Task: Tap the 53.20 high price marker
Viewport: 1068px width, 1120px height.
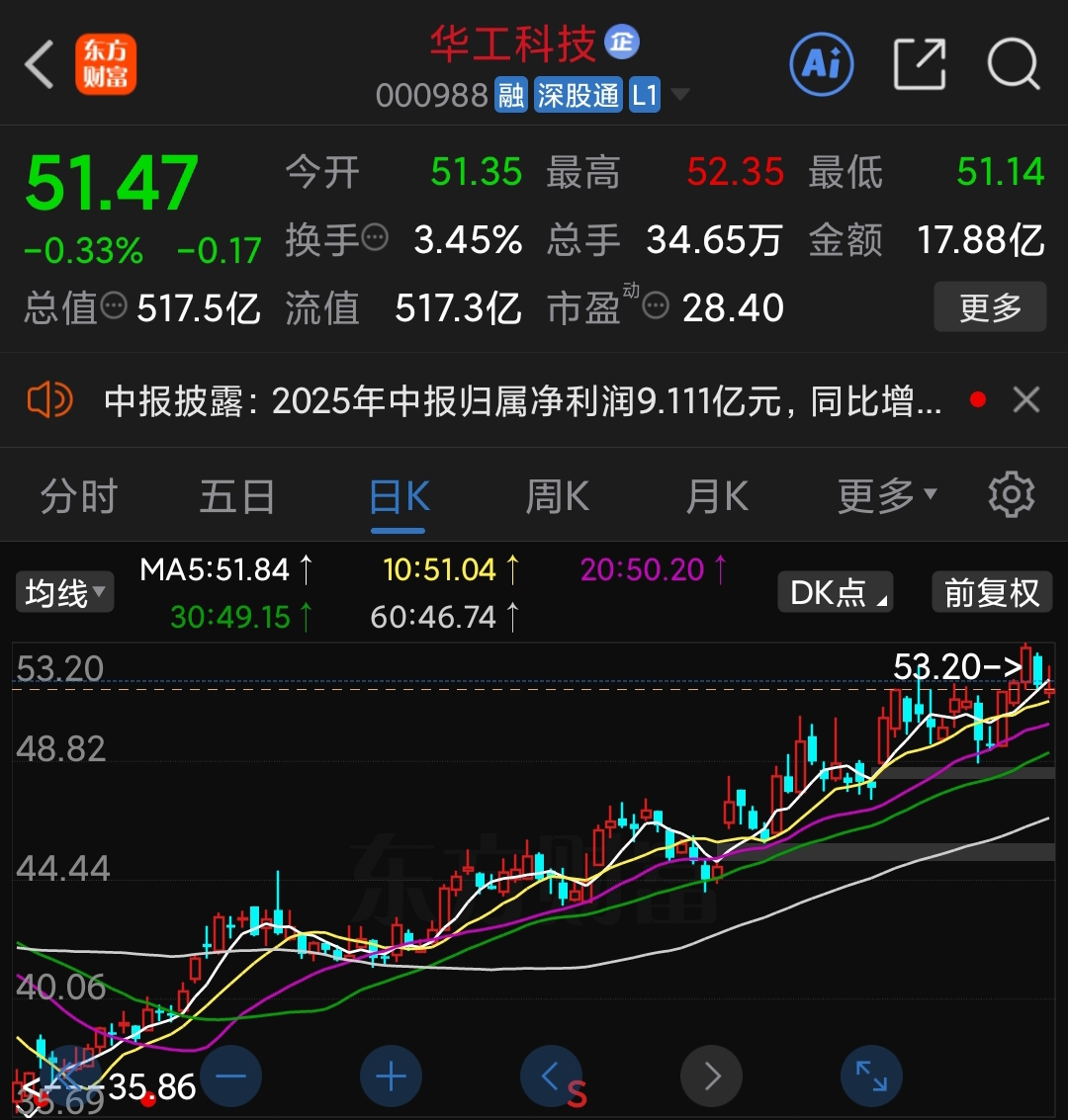Action: click(957, 667)
